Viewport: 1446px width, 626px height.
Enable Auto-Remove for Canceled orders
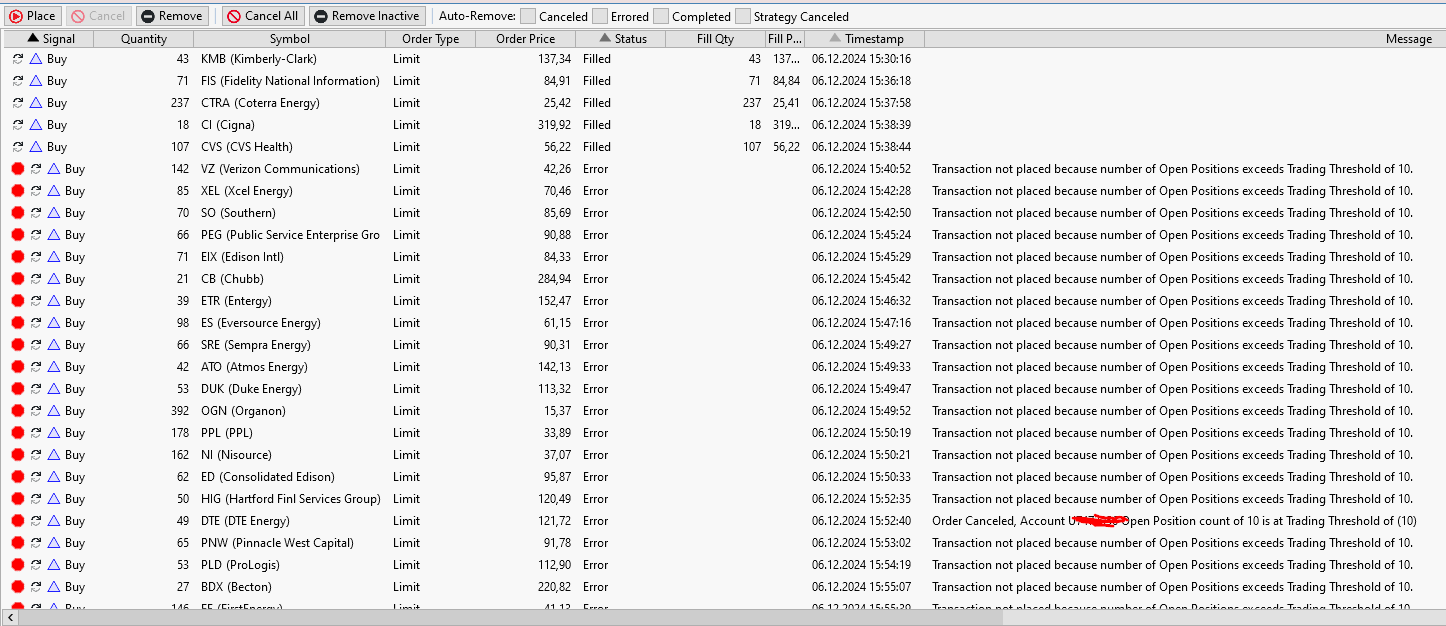tap(528, 16)
